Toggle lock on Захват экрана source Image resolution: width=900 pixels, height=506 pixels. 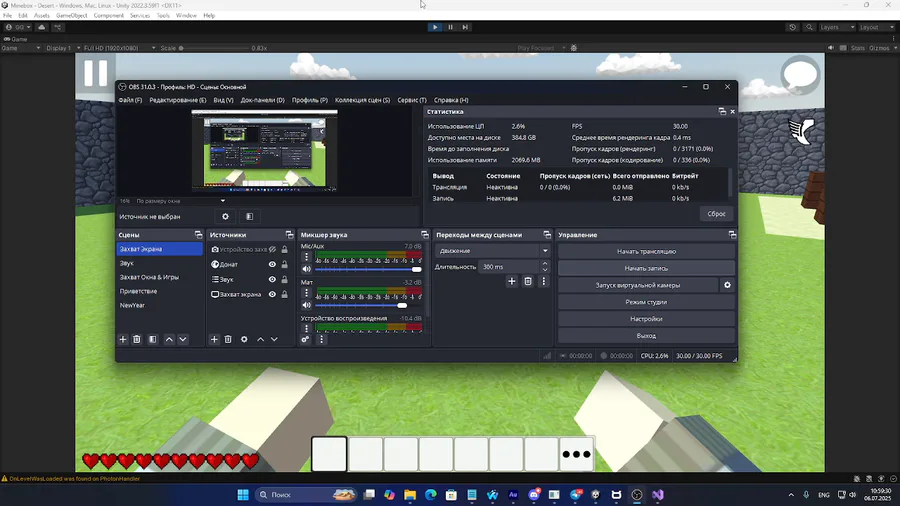[x=284, y=294]
